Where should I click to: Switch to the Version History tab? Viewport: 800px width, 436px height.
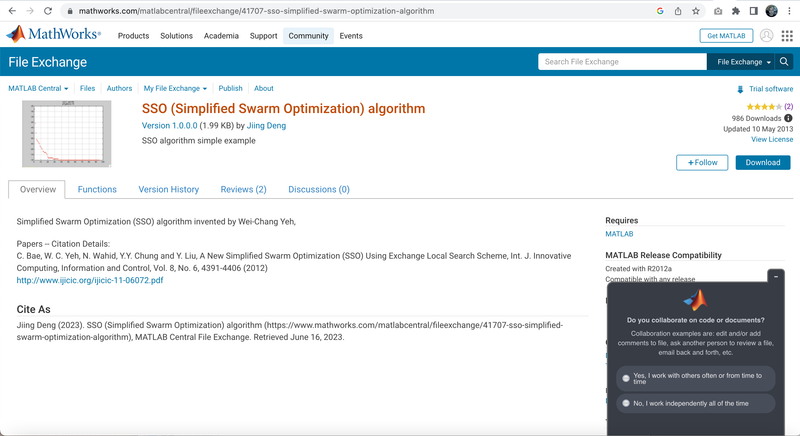click(168, 189)
